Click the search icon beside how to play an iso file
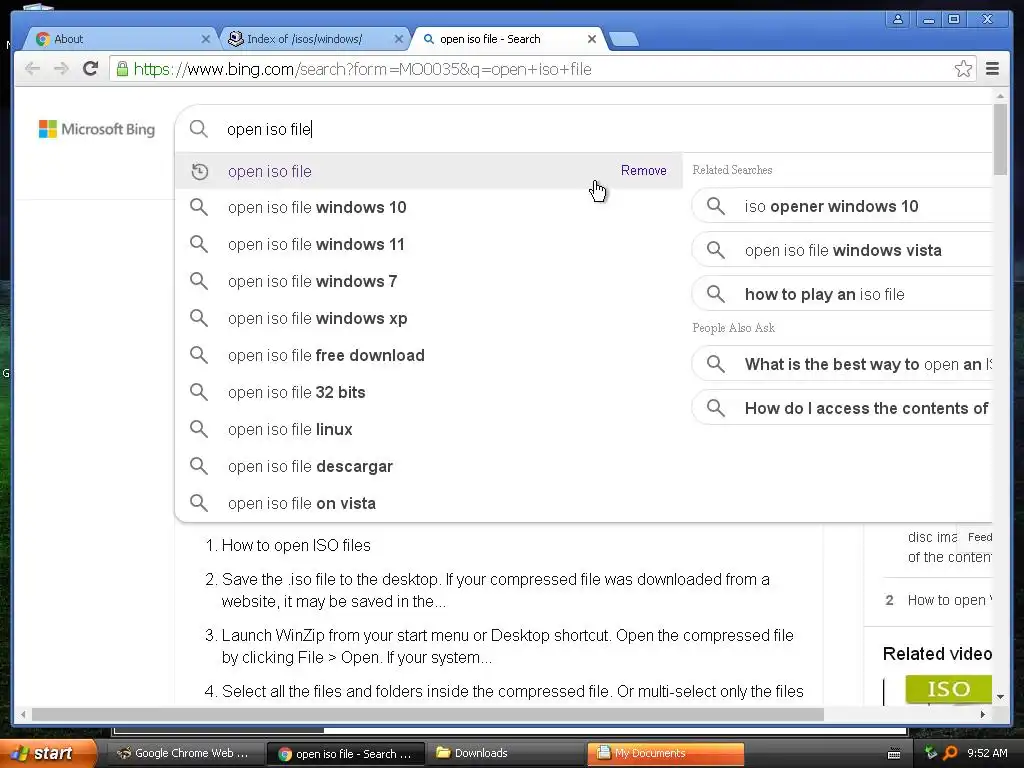The image size is (1024, 768). point(716,295)
